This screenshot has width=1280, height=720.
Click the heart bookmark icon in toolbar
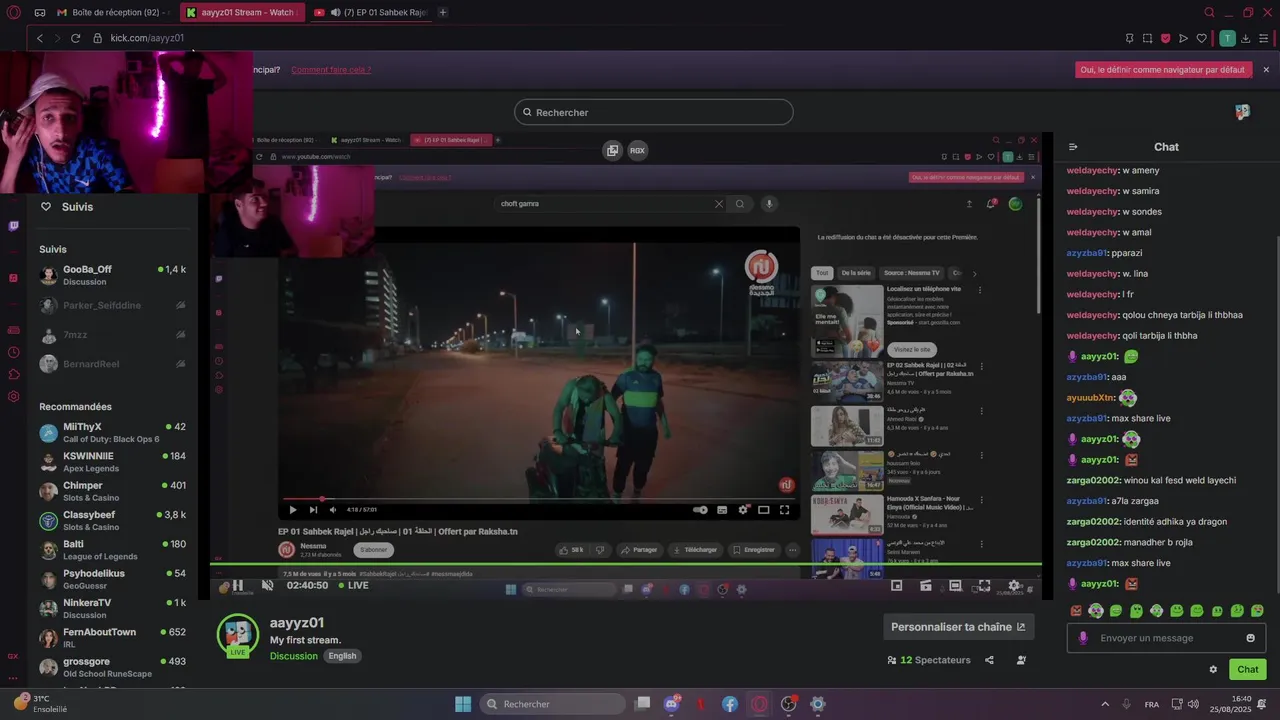pos(1202,38)
